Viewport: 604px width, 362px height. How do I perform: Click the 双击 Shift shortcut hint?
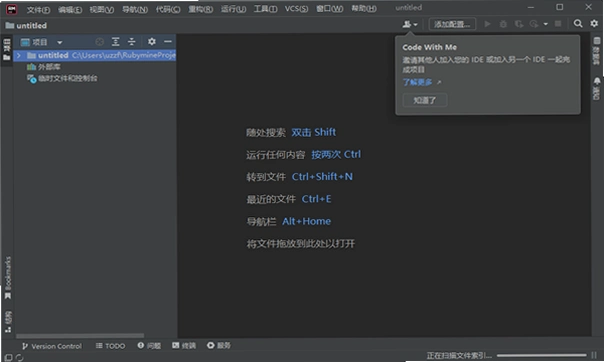[x=314, y=132]
